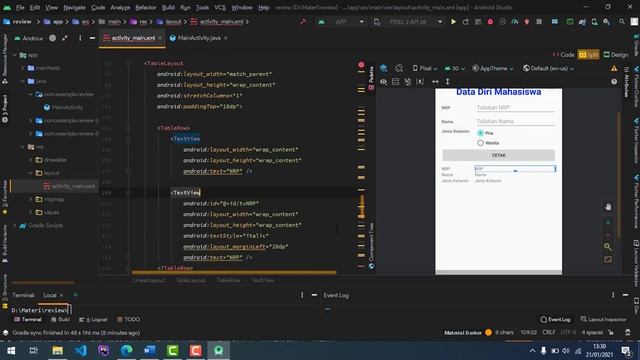Viewport: 640px width, 360px height.
Task: Open Visual Studio Code from the taskbar
Action: tap(80, 350)
